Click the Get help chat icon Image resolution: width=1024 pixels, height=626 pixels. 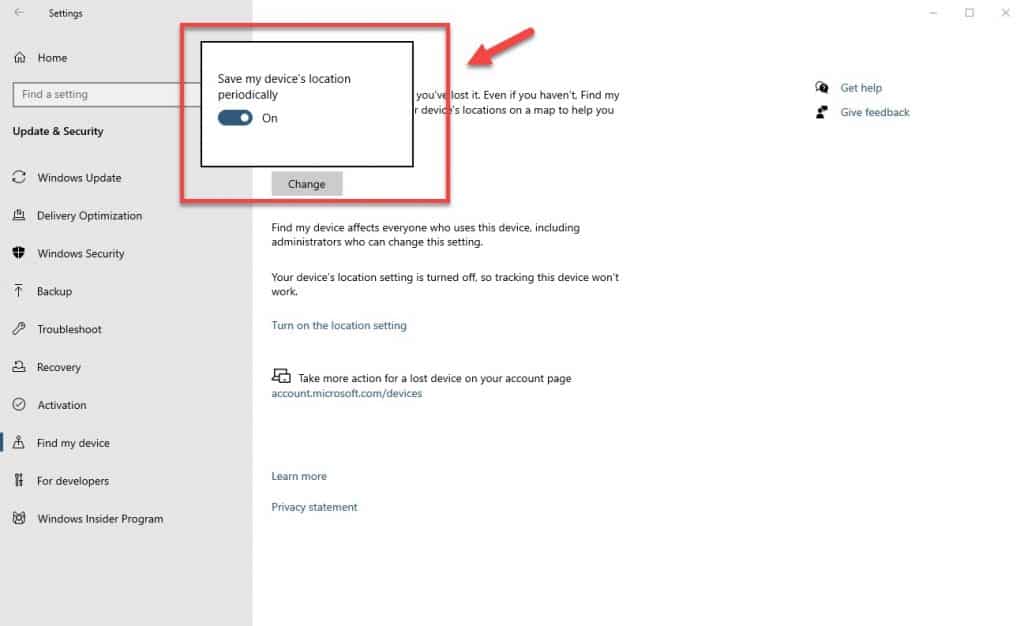(x=822, y=87)
